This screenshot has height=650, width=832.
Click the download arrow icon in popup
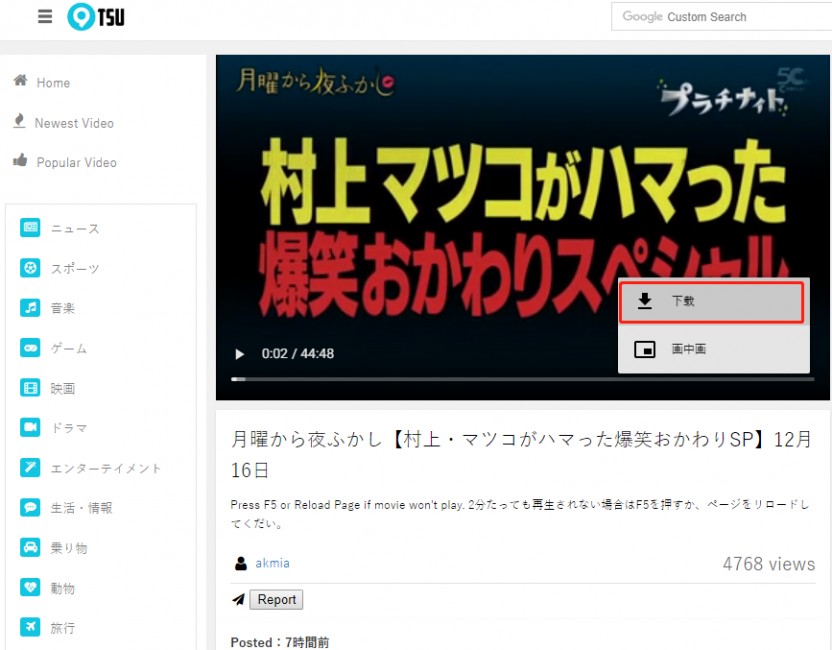[645, 301]
